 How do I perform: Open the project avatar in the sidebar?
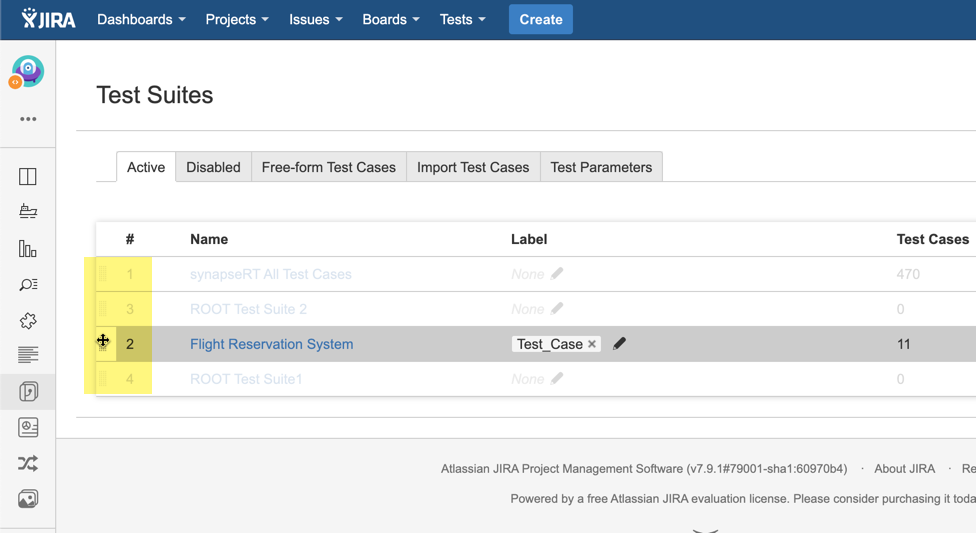point(27,72)
